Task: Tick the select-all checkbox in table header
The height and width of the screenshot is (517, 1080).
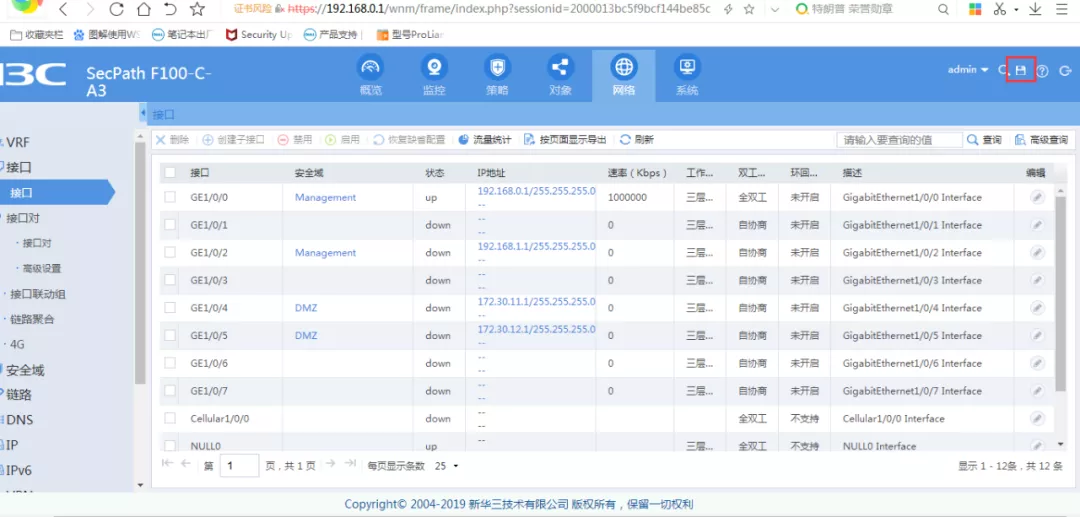Action: (x=170, y=173)
